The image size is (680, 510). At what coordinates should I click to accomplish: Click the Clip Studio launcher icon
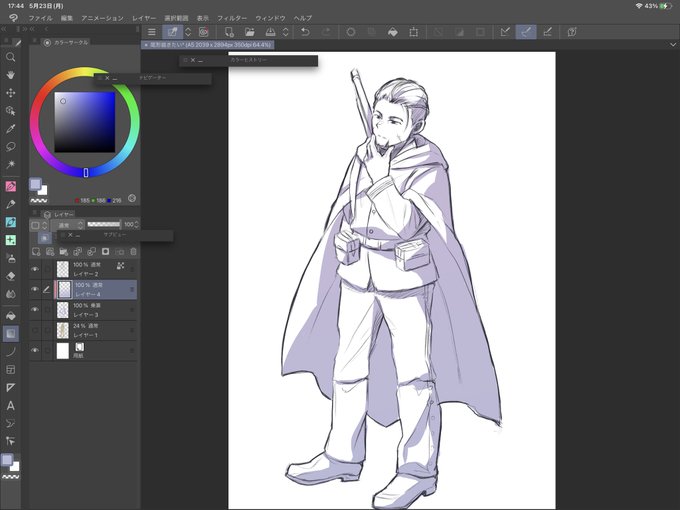[13, 18]
